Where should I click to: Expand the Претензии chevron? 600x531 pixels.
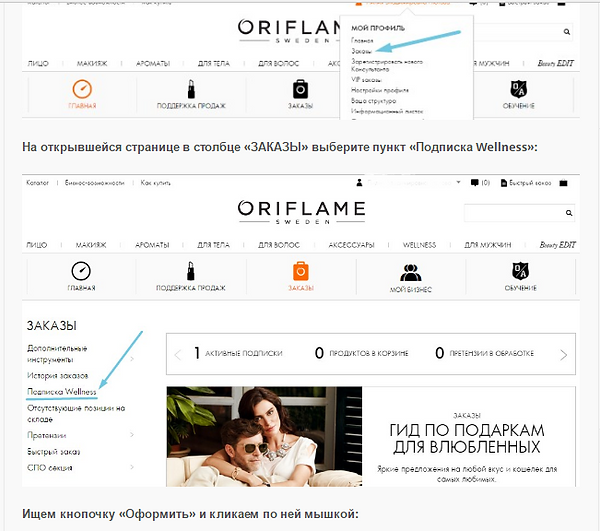[132, 435]
